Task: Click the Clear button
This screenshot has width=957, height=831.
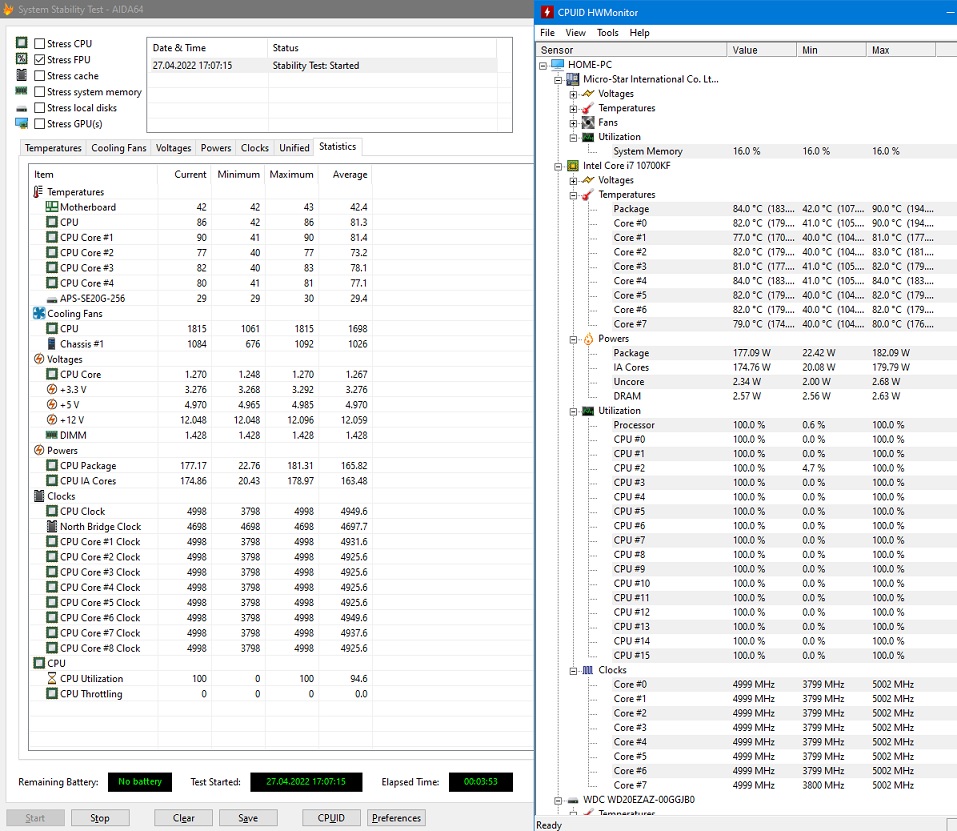Action: click(183, 818)
